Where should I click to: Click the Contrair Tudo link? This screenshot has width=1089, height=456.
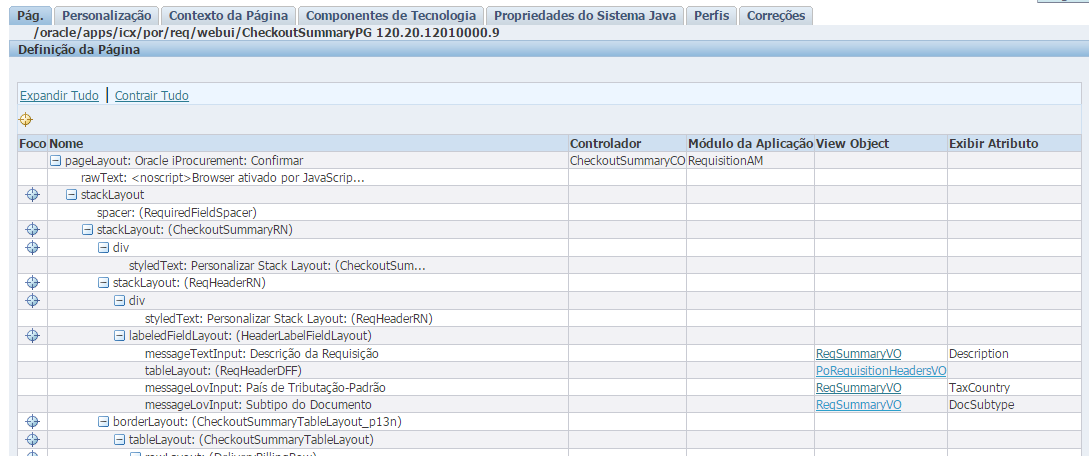pos(152,96)
